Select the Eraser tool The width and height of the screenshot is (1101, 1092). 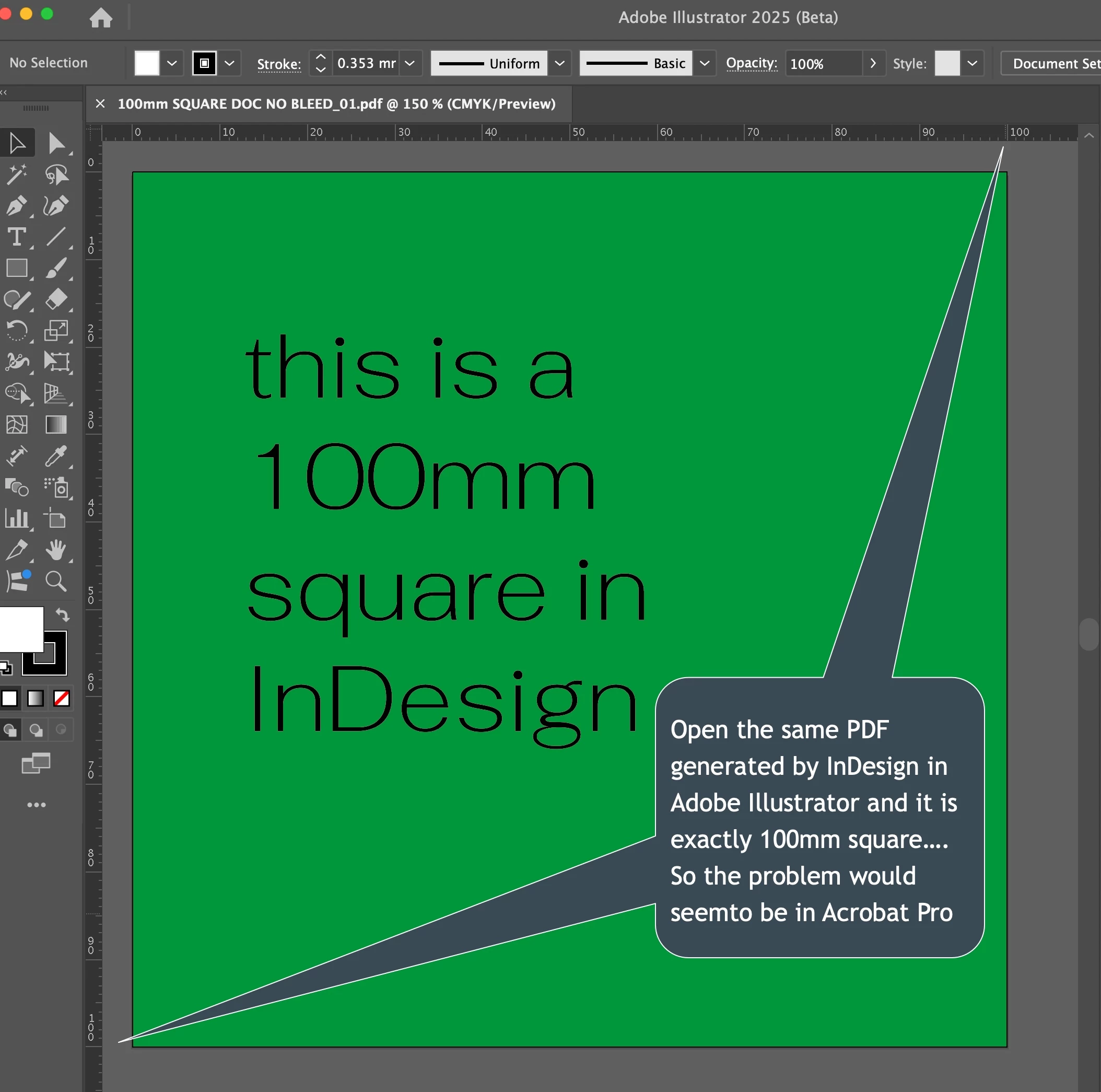(56, 299)
